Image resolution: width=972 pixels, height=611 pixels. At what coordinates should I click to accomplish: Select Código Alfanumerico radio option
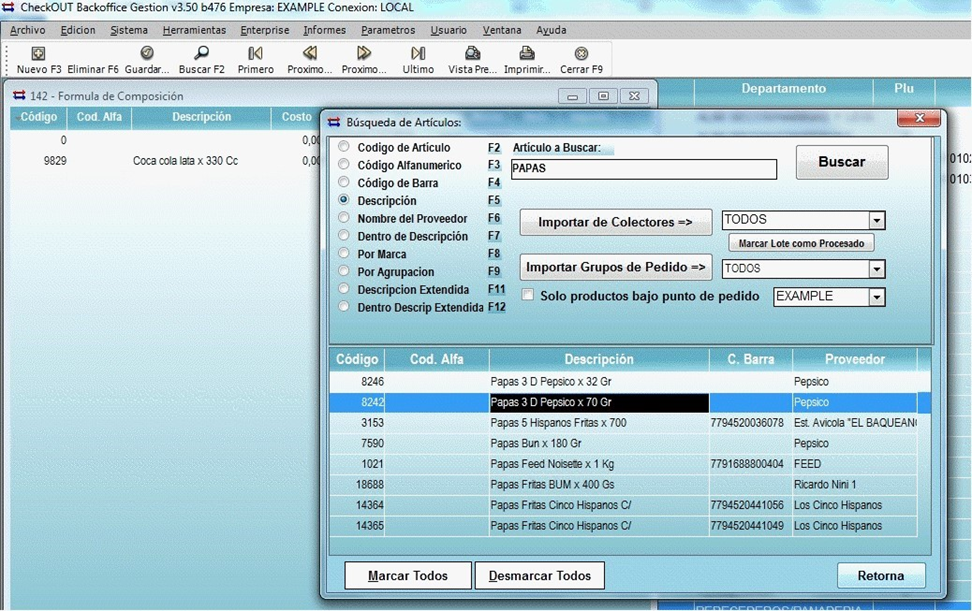pyautogui.click(x=343, y=164)
